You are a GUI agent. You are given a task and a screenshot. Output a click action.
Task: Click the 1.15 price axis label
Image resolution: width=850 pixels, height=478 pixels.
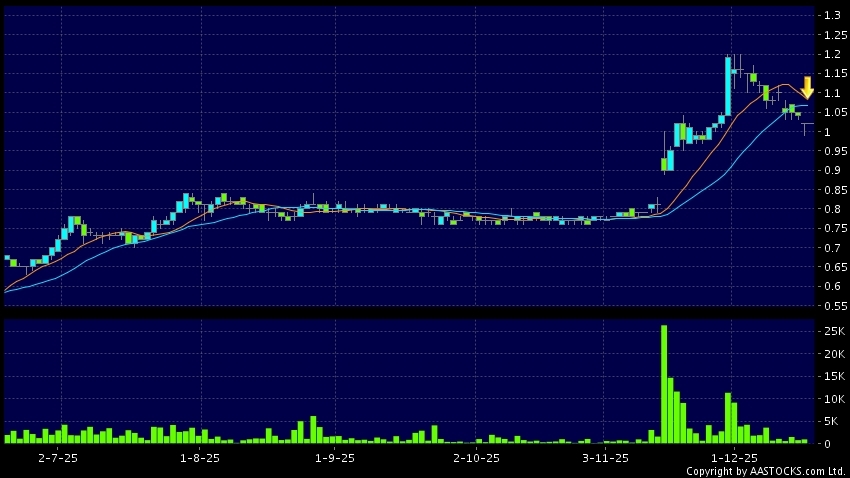click(x=832, y=74)
